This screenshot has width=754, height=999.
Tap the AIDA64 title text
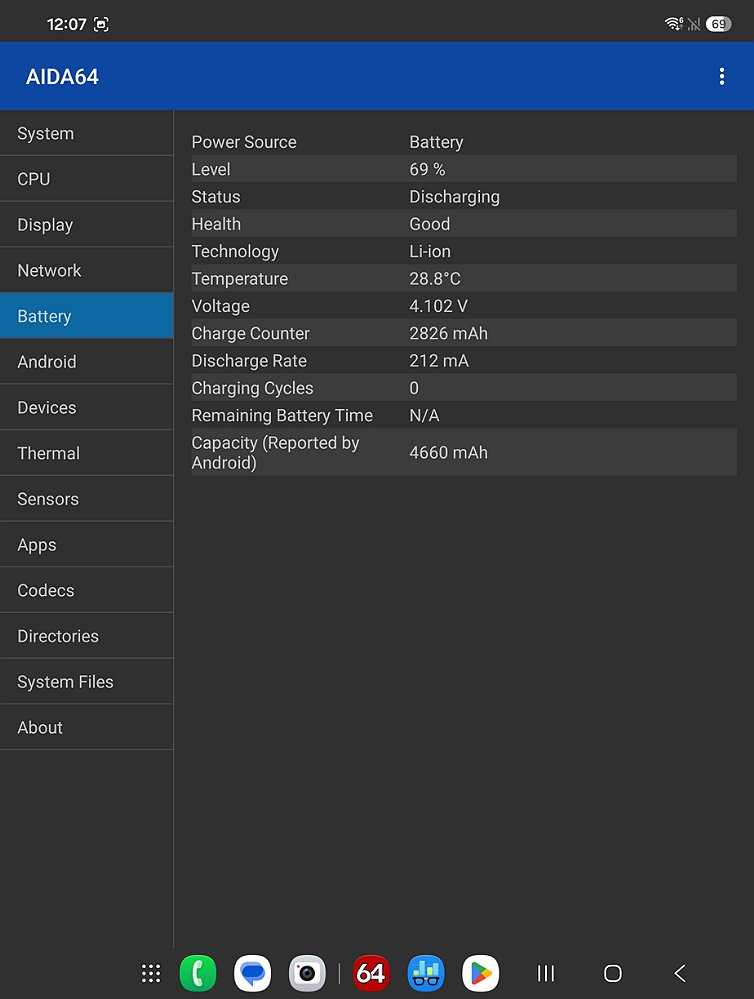pyautogui.click(x=62, y=76)
